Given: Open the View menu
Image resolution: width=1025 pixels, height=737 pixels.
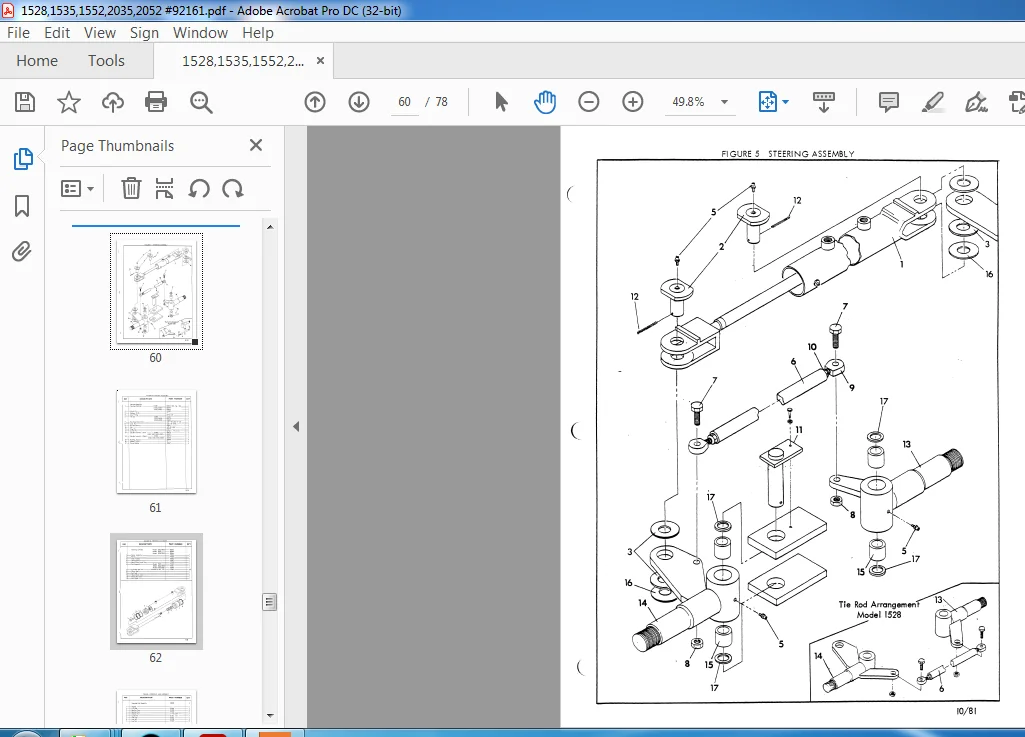Looking at the screenshot, I should tap(99, 33).
